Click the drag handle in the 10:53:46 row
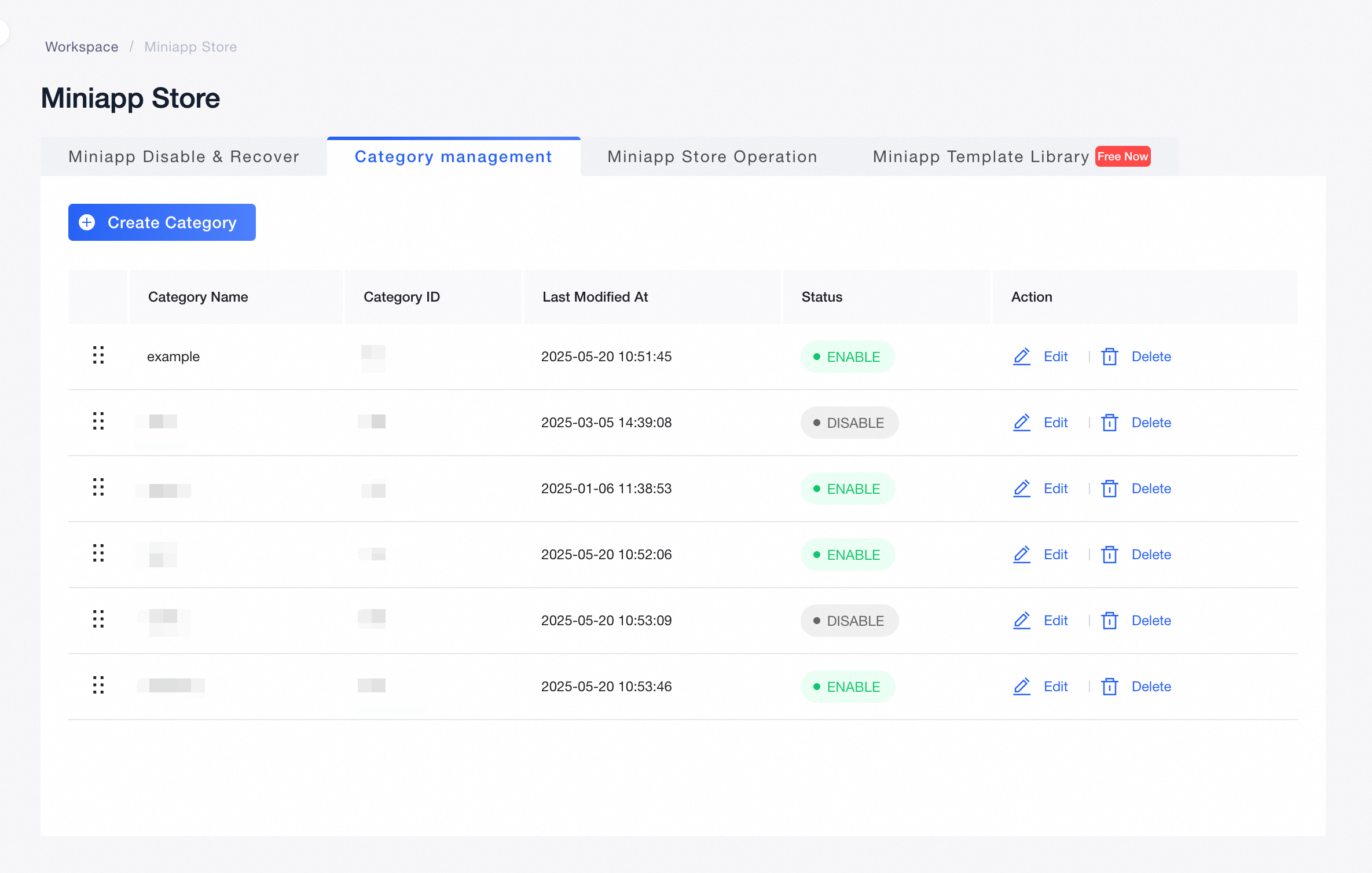Image resolution: width=1372 pixels, height=873 pixels. pos(98,685)
